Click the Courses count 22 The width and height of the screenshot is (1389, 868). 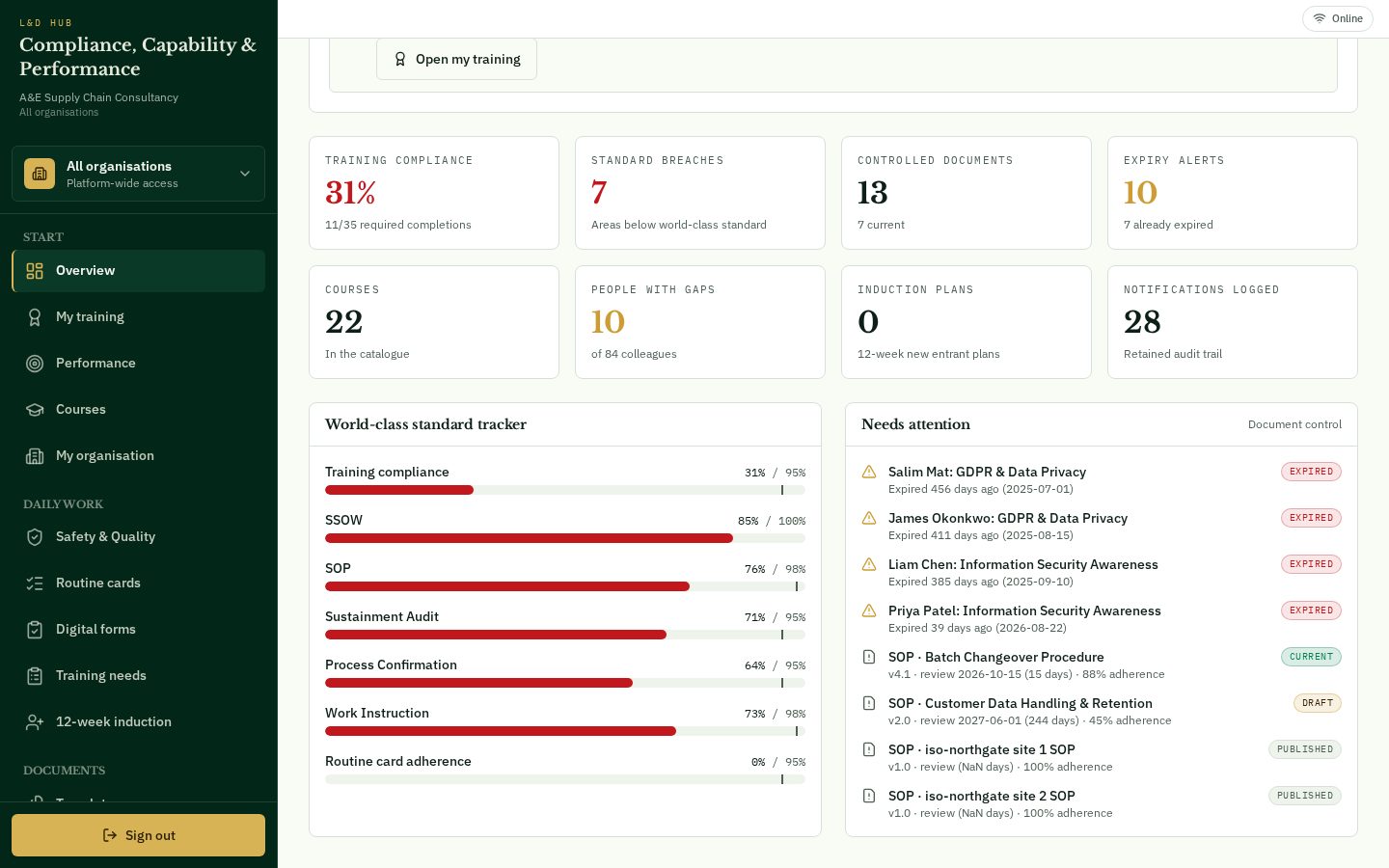point(344,322)
